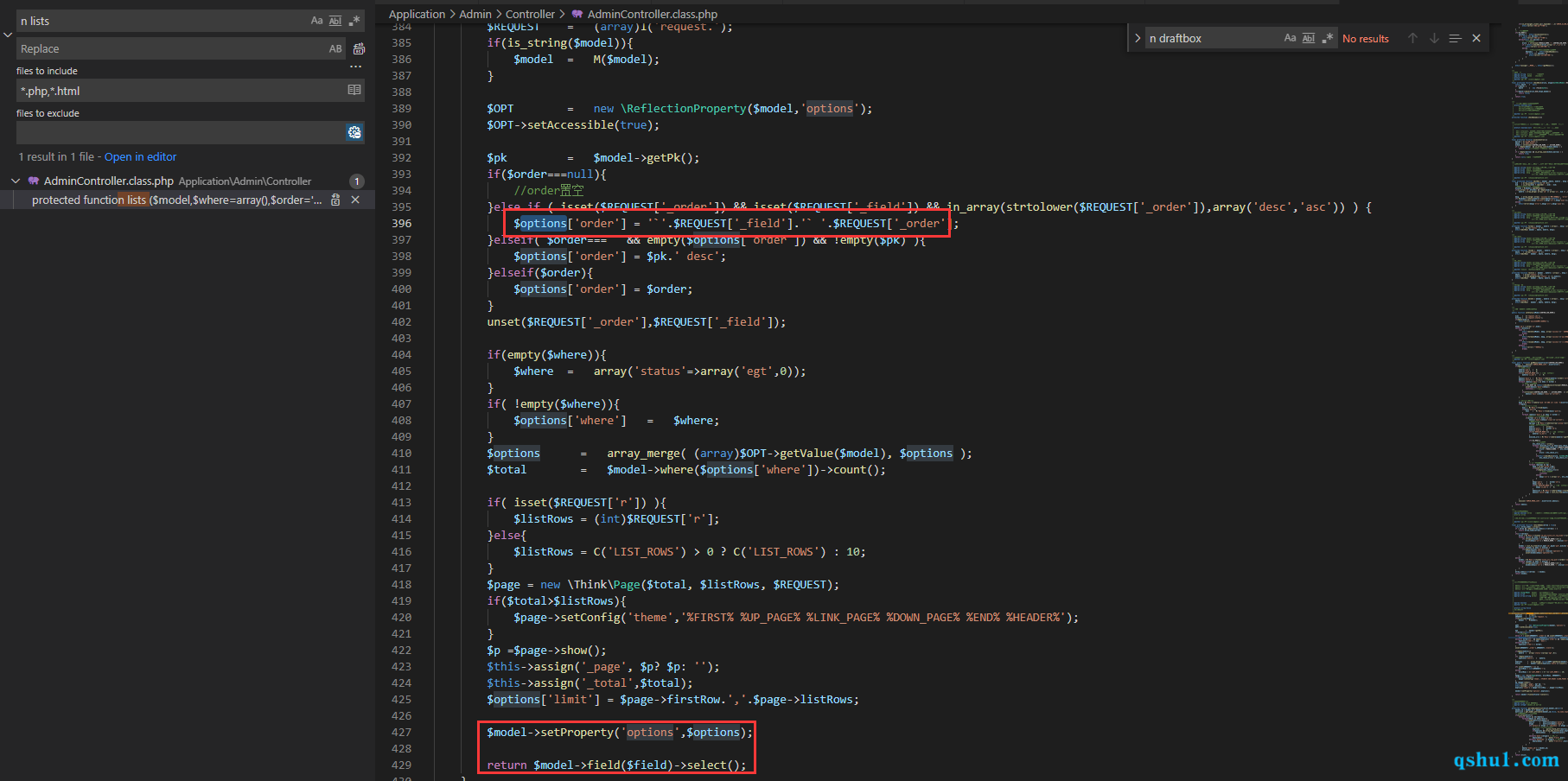Click '$total' variable on line 411
The width and height of the screenshot is (1568, 781).
[507, 470]
